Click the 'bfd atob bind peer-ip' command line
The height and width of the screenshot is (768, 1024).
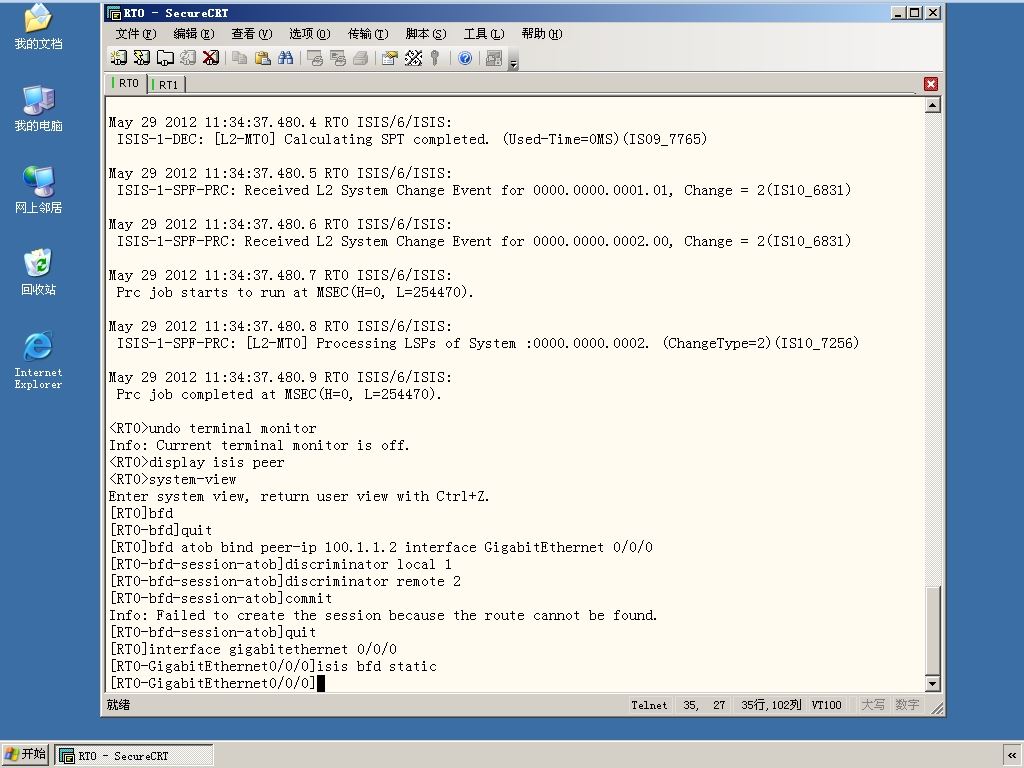(381, 547)
